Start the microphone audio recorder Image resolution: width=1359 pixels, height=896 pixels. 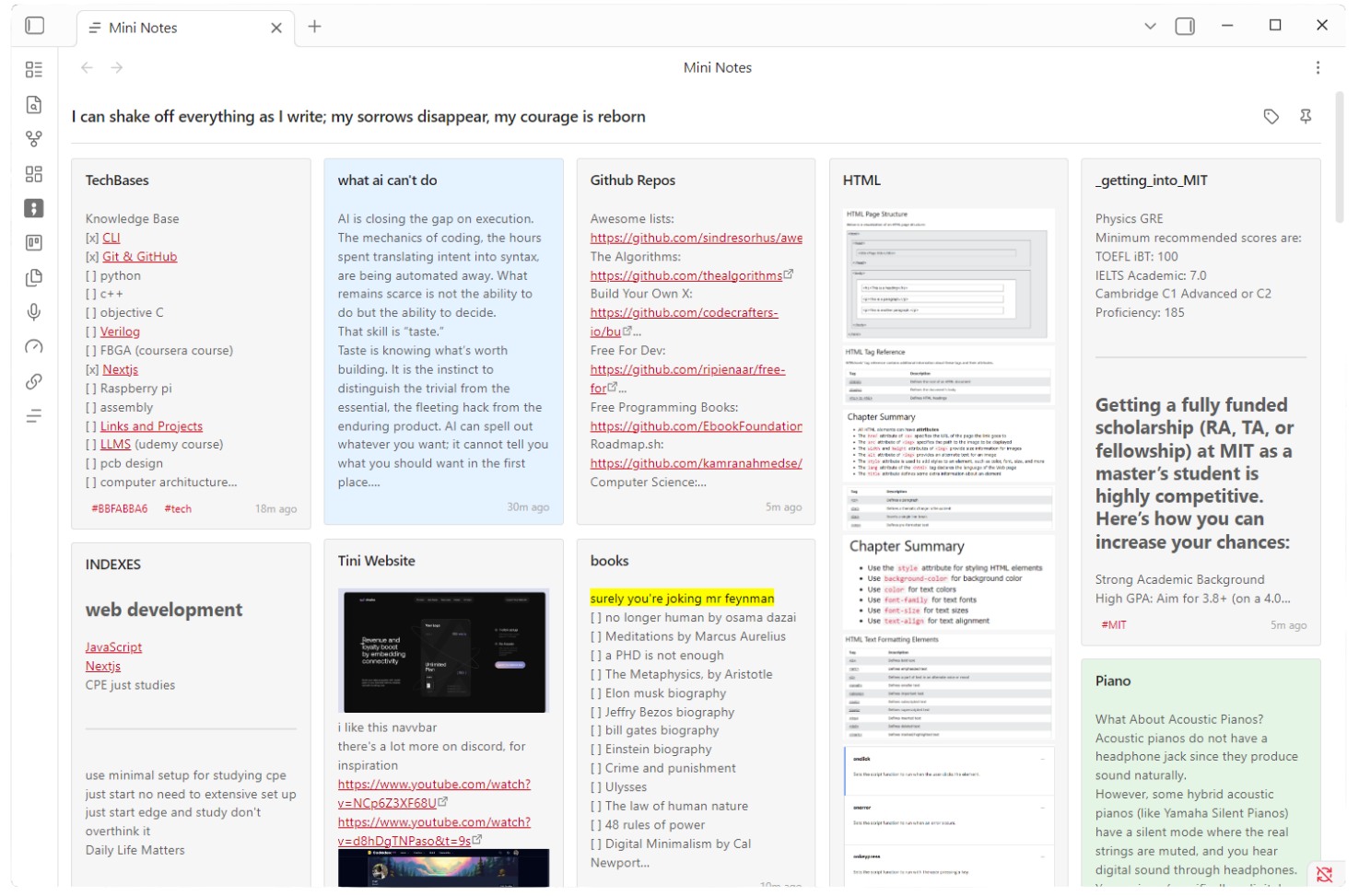pyautogui.click(x=34, y=312)
